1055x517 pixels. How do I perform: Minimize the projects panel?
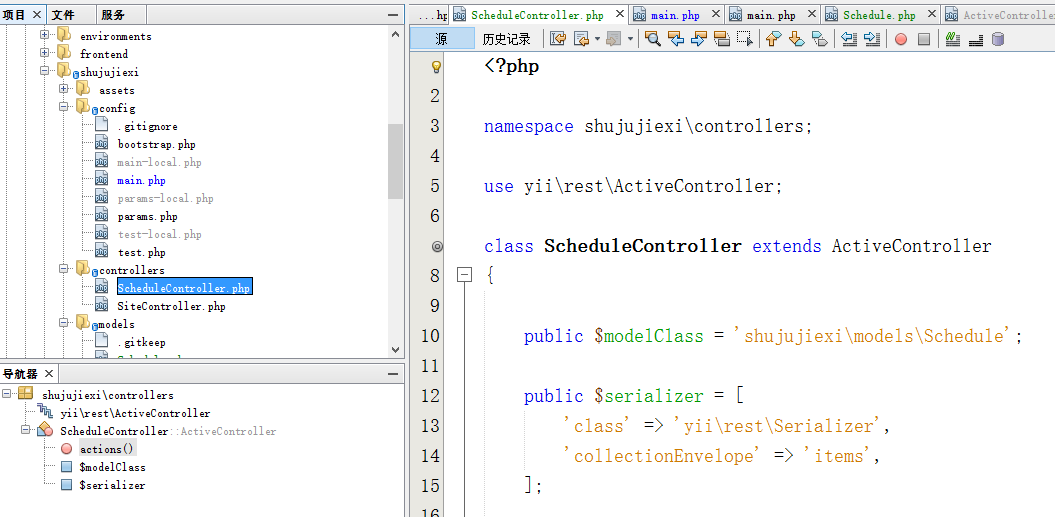tap(393, 15)
